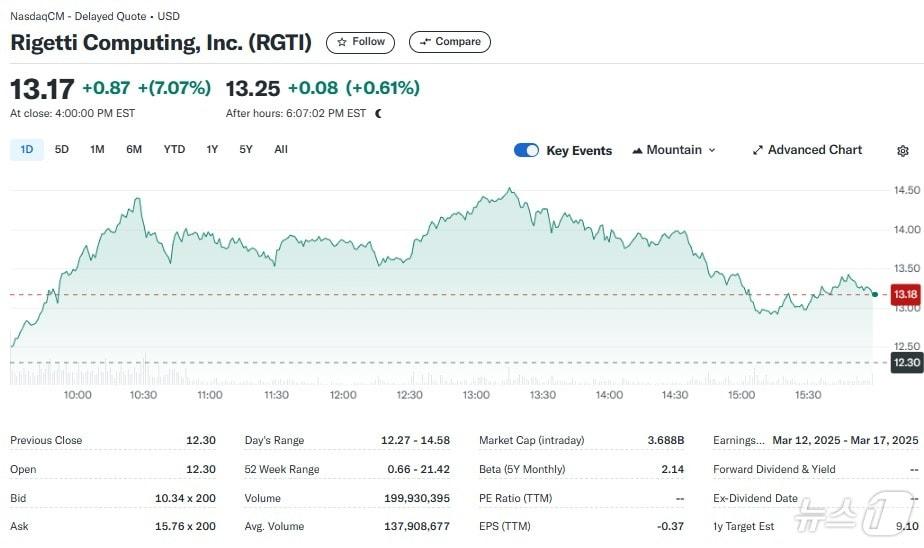
Task: Click the Compare button
Action: coord(449,42)
